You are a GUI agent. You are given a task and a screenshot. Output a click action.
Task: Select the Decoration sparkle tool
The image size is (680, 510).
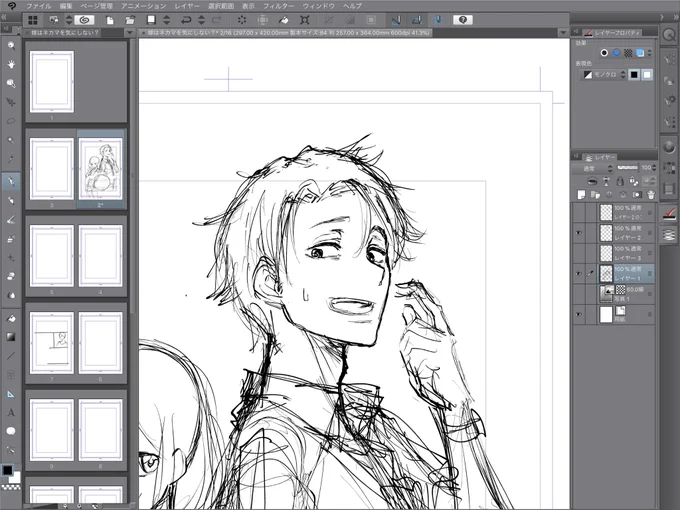click(x=11, y=258)
